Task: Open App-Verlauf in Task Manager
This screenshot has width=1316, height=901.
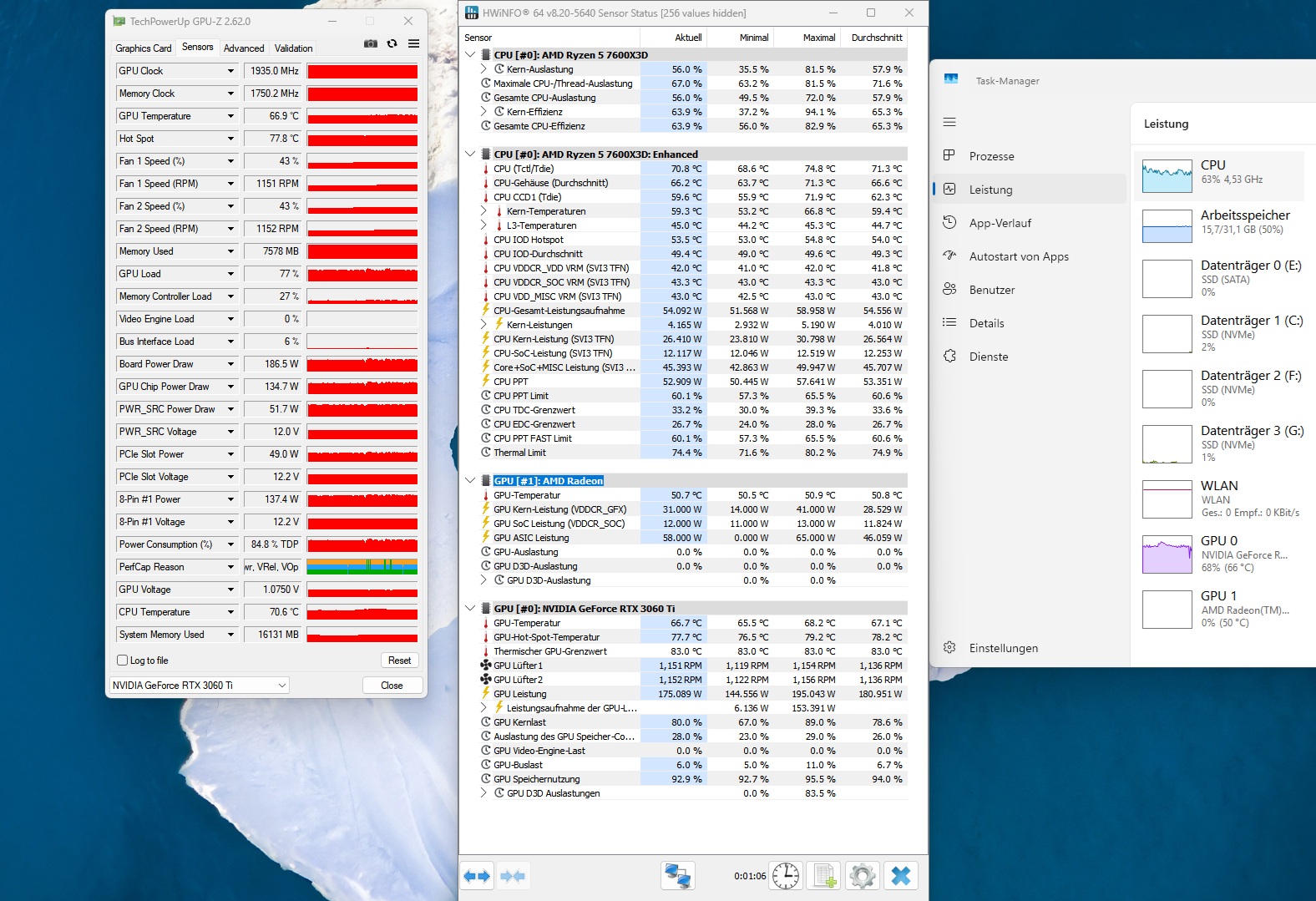Action: [x=1030, y=223]
